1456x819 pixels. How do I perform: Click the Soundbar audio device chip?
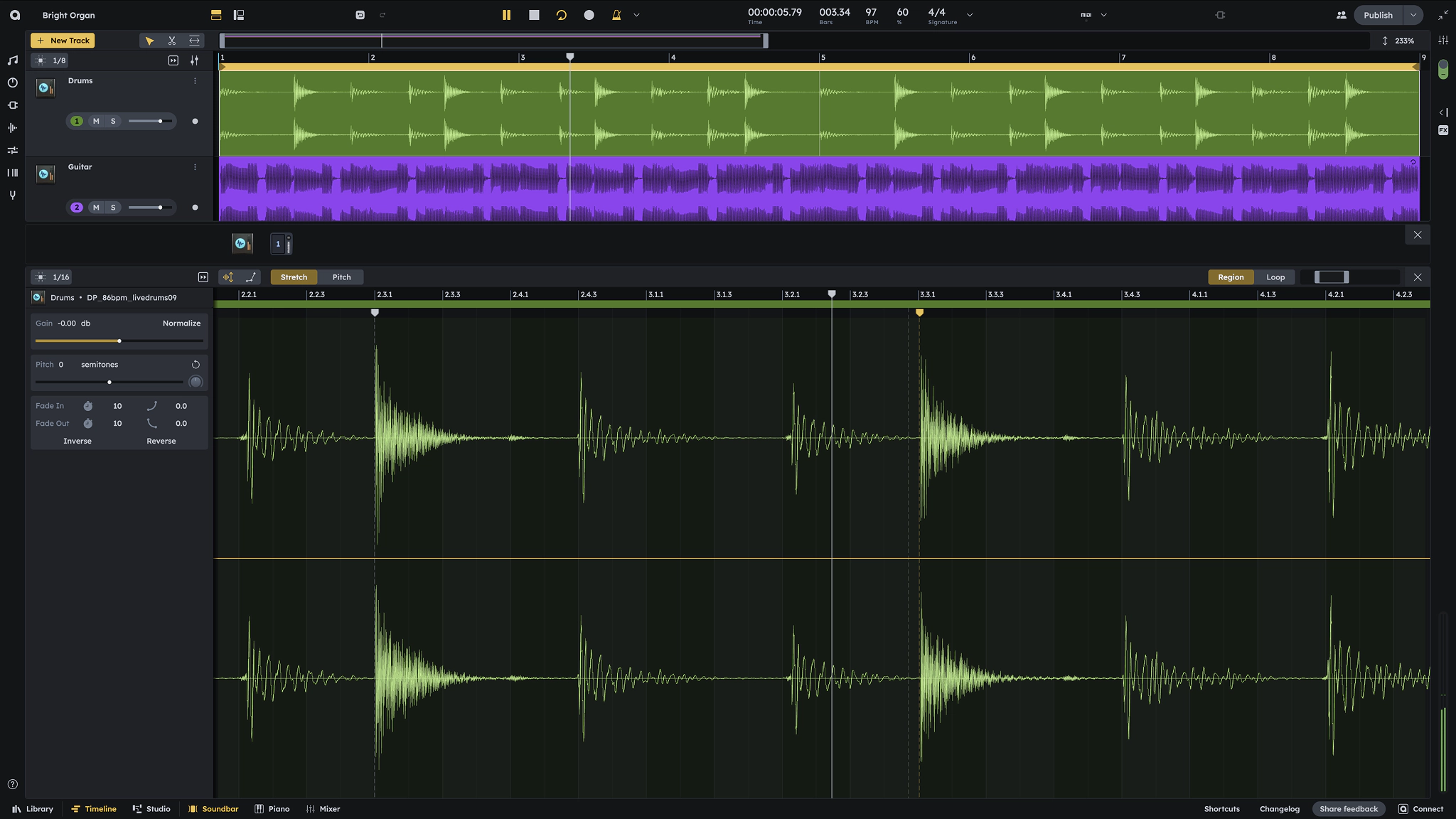(x=242, y=244)
